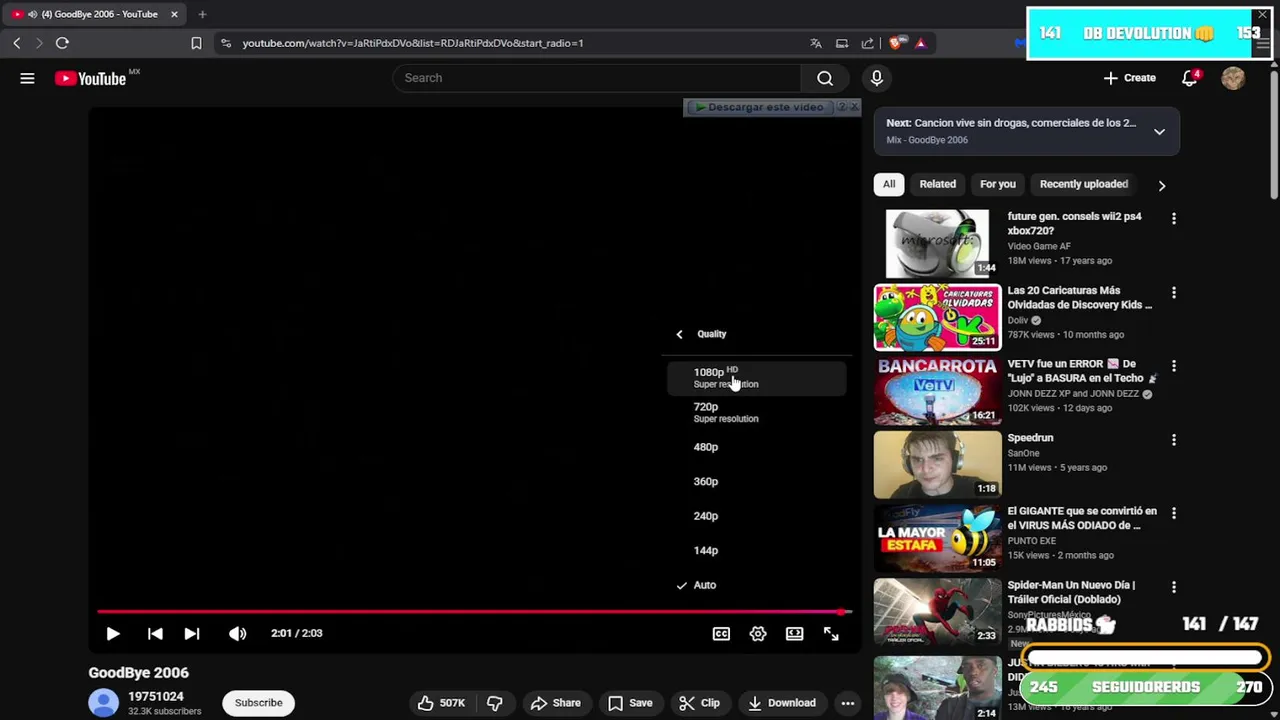Open Discovery Kids caricaturas video thumbnail

point(937,317)
